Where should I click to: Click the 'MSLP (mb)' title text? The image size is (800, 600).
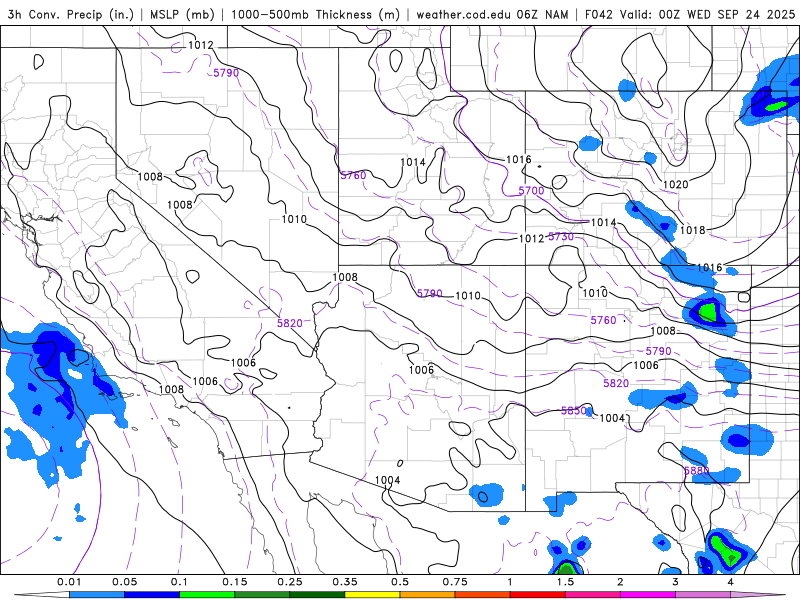coord(182,14)
